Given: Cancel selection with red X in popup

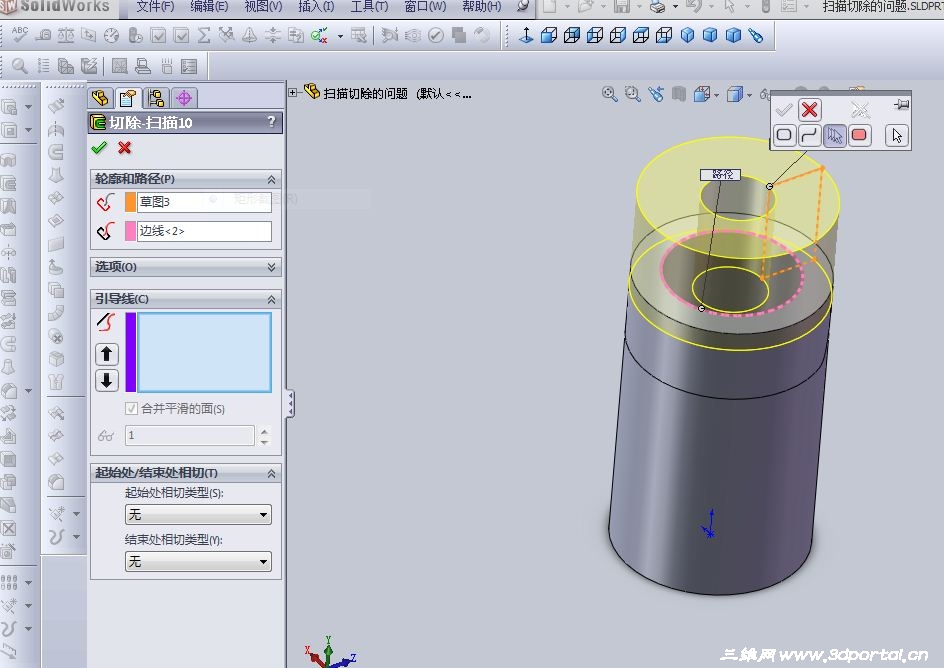Looking at the screenshot, I should click(x=809, y=110).
